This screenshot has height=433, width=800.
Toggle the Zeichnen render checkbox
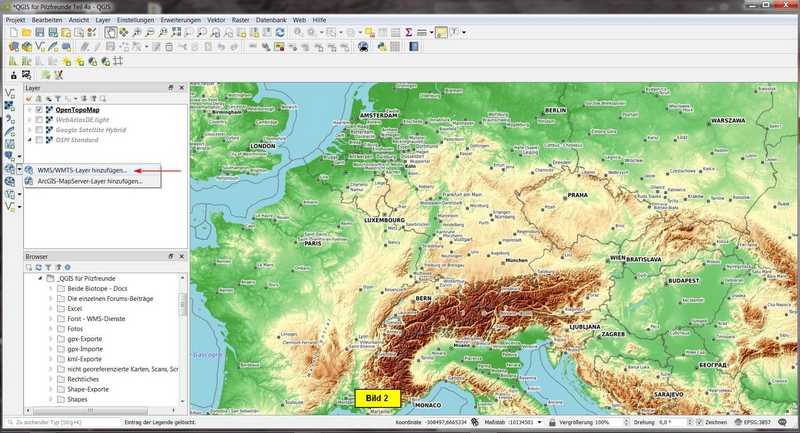point(699,422)
